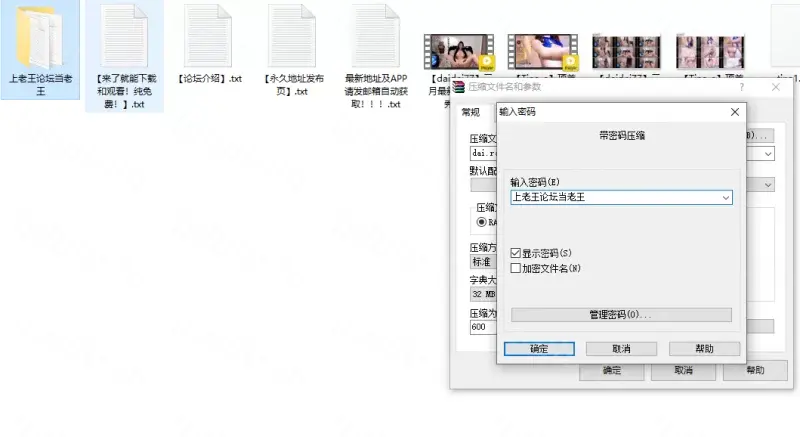This screenshot has height=437, width=800.
Task: Select the third video thumbnail with filmstrip grid
Action: 627,52
